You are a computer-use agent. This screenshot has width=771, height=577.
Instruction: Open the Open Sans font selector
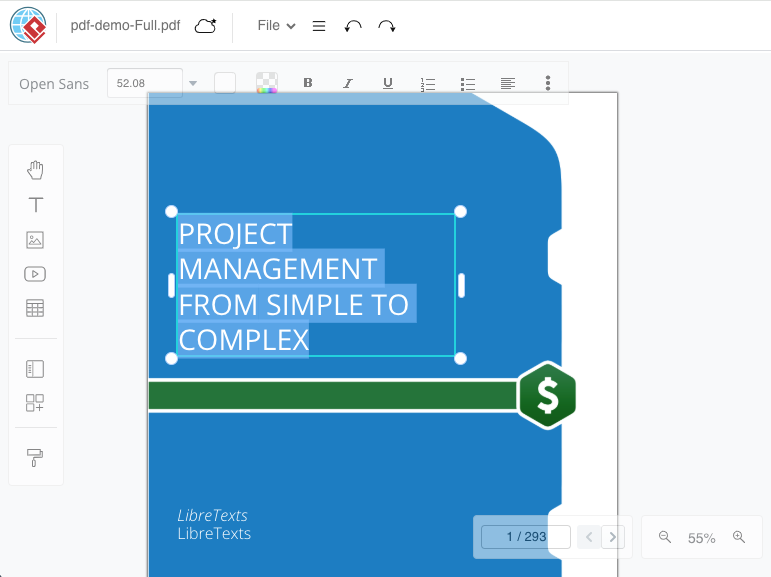click(x=54, y=84)
